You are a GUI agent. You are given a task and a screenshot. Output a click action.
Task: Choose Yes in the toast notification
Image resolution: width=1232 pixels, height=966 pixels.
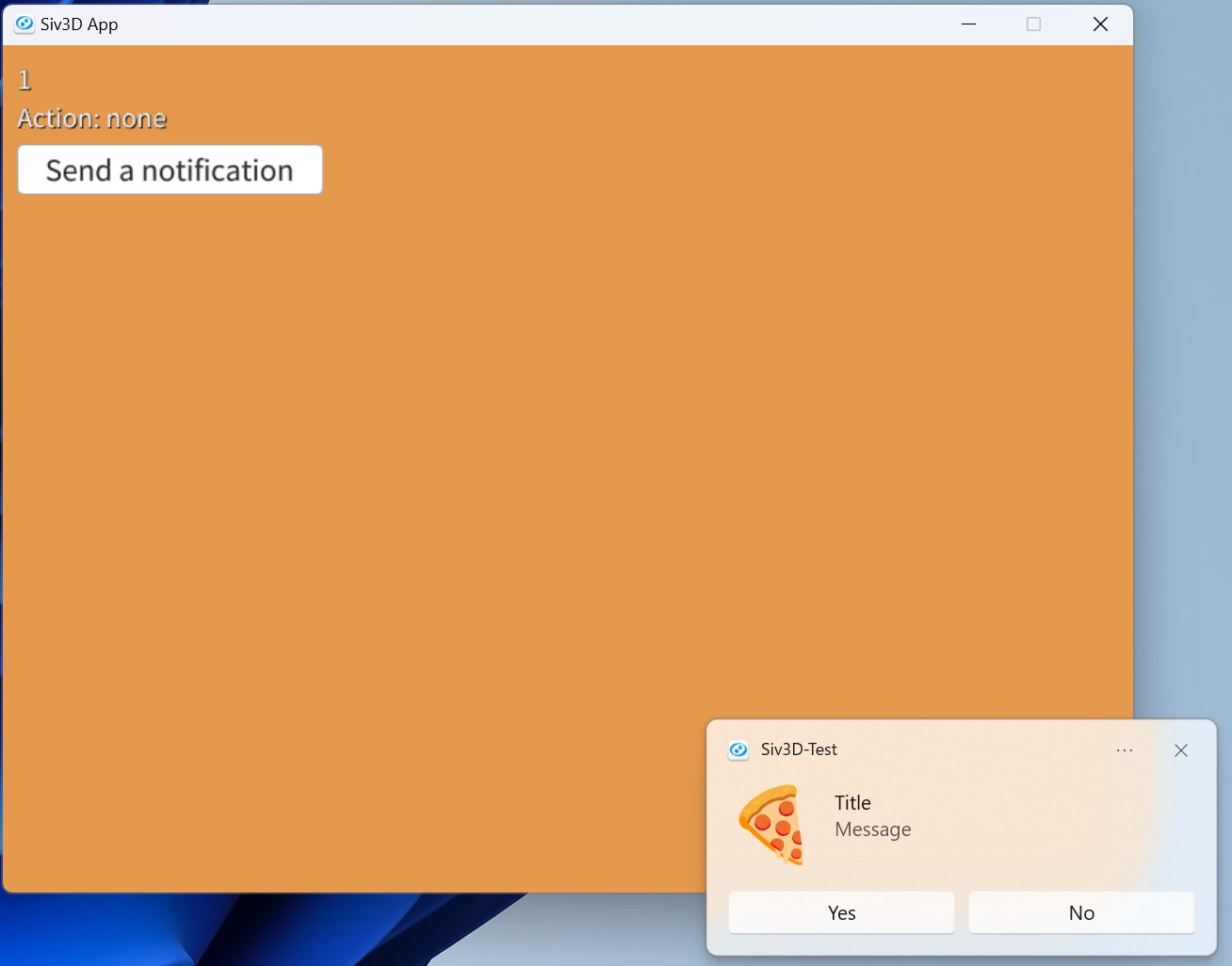pos(841,912)
